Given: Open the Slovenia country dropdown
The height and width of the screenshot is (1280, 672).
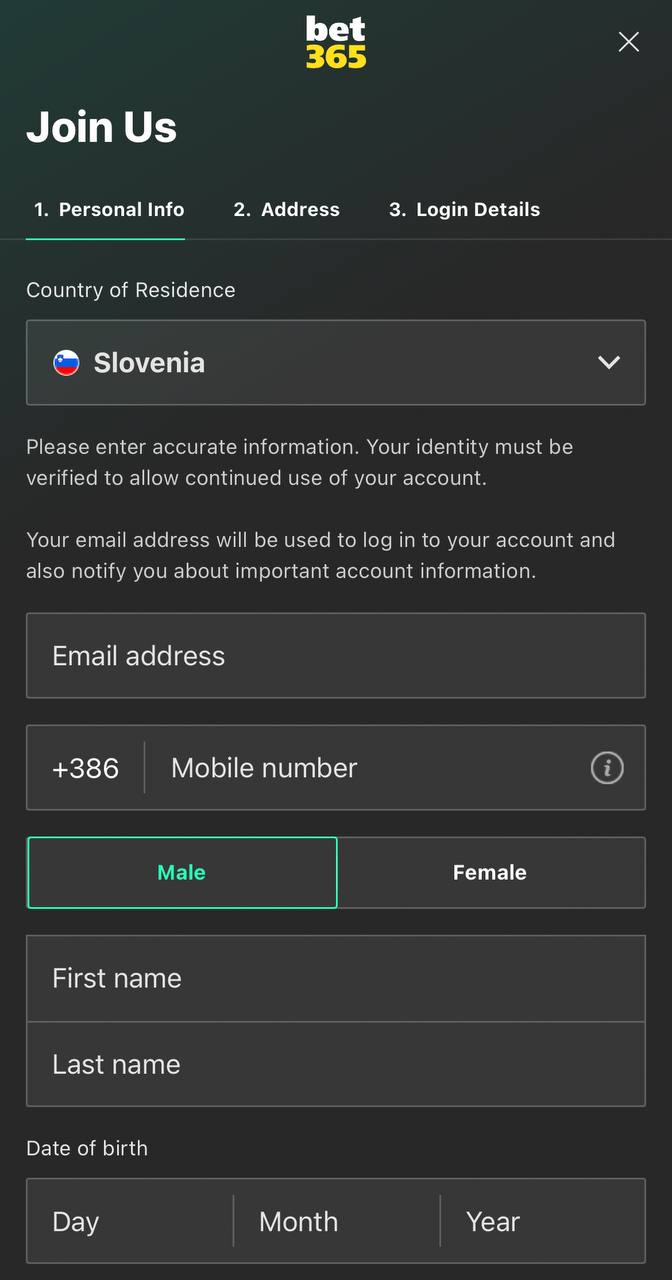Looking at the screenshot, I should click(x=336, y=363).
